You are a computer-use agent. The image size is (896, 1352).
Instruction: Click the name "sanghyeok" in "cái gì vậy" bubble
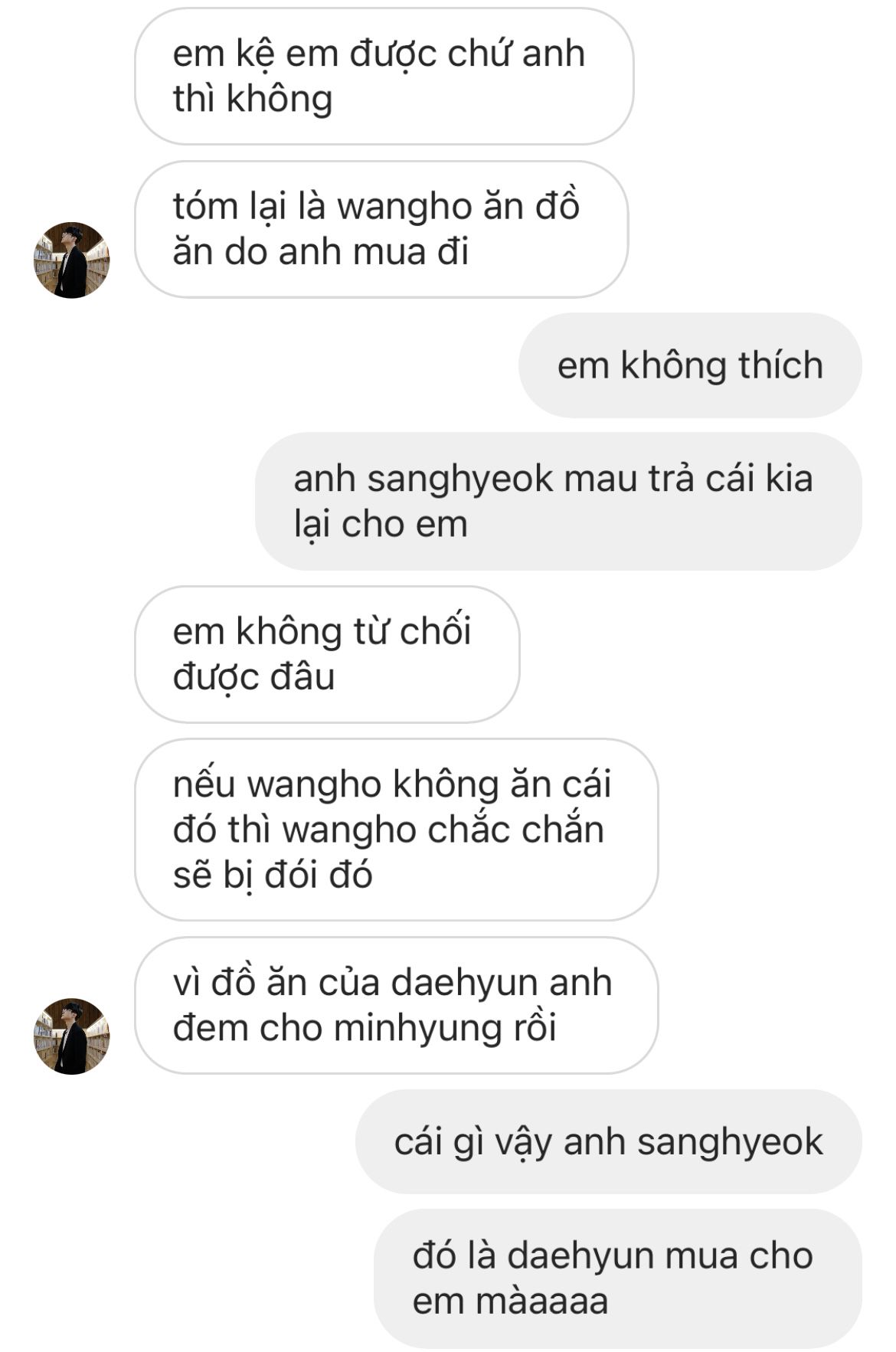point(730,1142)
